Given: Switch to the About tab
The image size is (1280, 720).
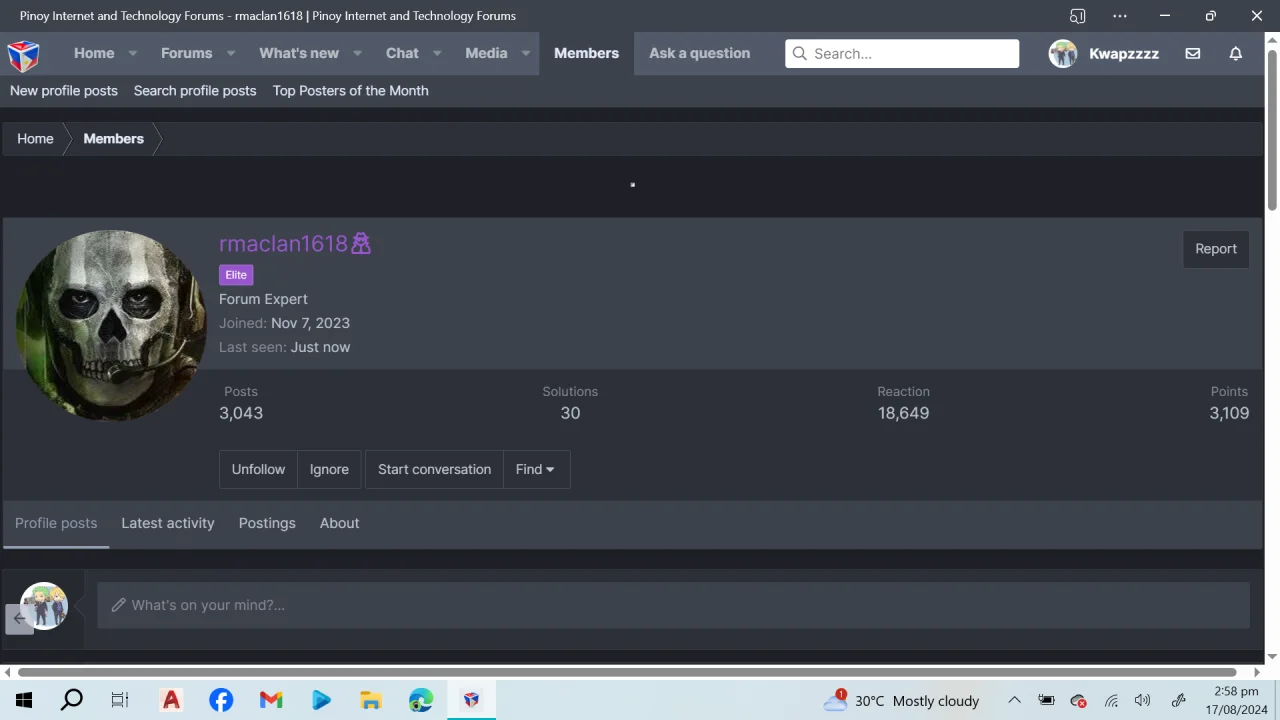Looking at the screenshot, I should (x=339, y=523).
